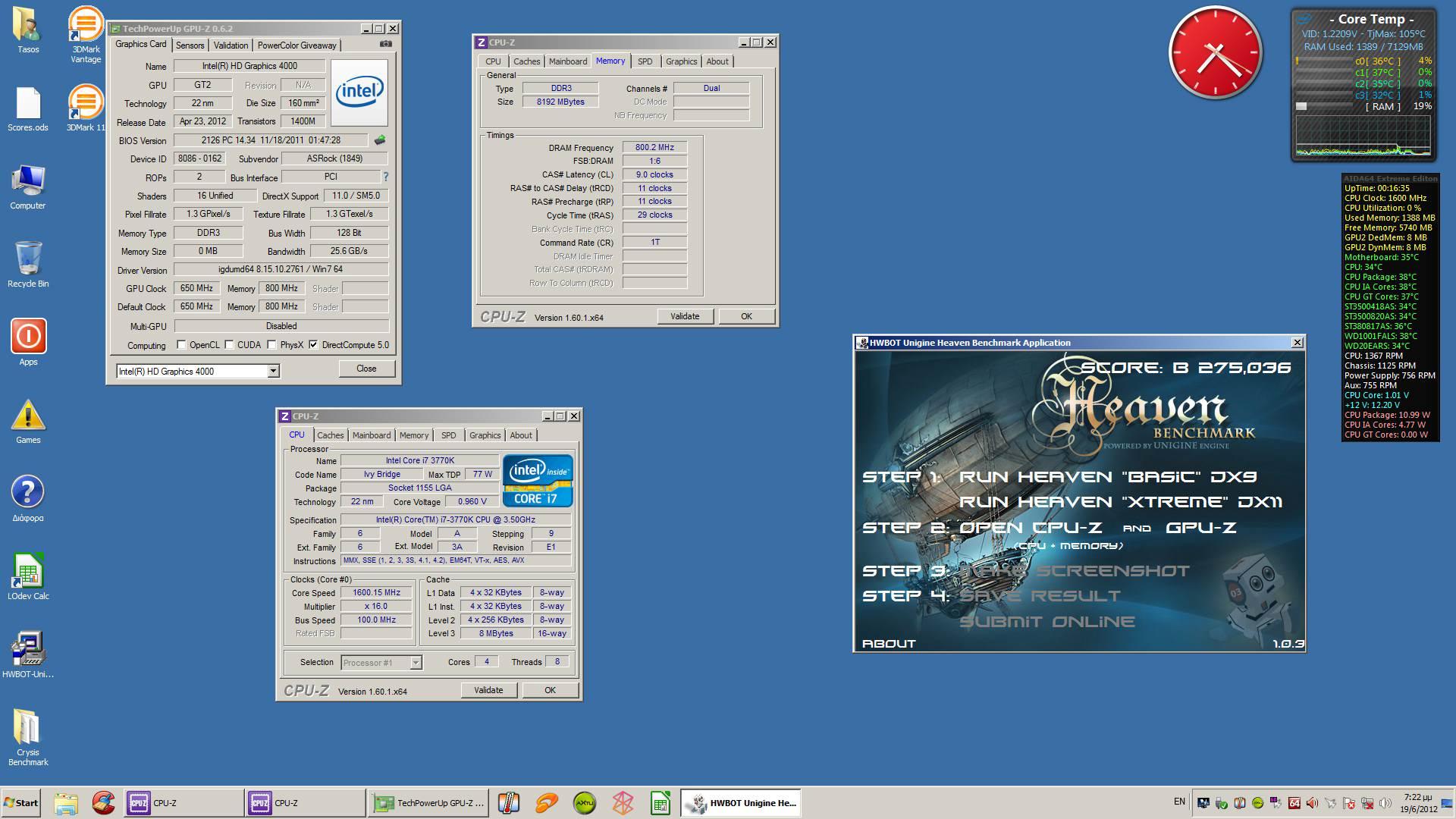This screenshot has height=819, width=1456.
Task: Open the 3DMark Vantage desktop shortcut
Action: click(x=86, y=34)
